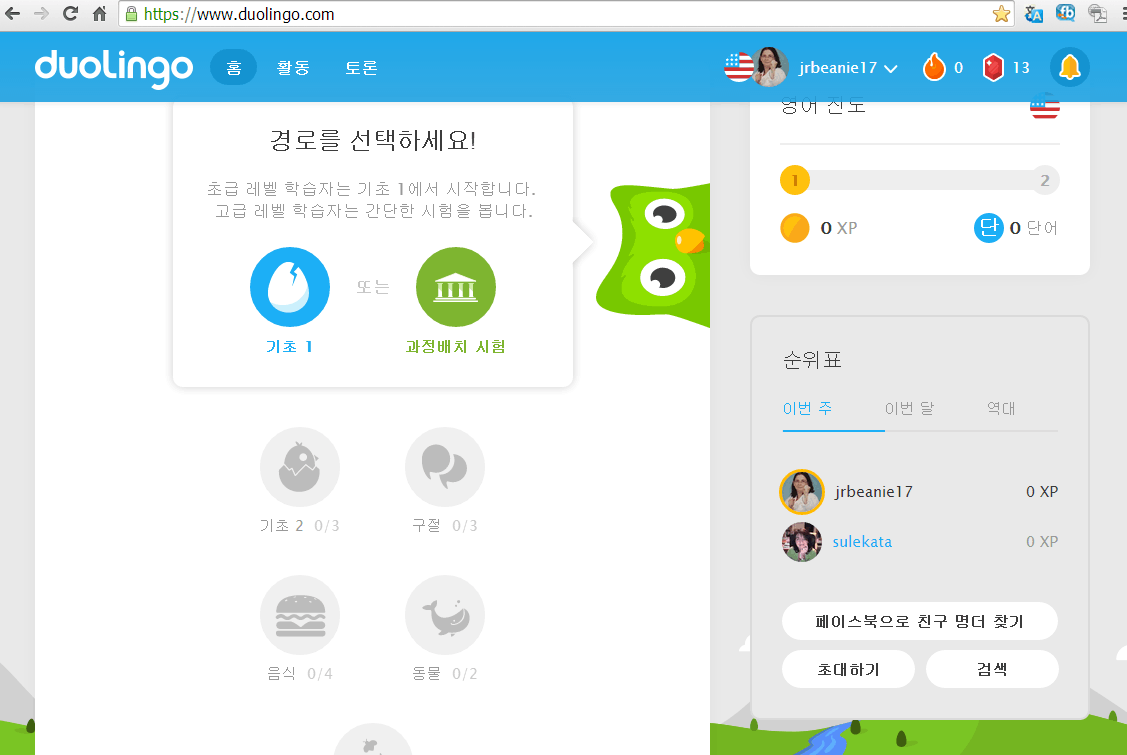Click the 초대하기 invite button
This screenshot has width=1127, height=755.
tap(848, 669)
